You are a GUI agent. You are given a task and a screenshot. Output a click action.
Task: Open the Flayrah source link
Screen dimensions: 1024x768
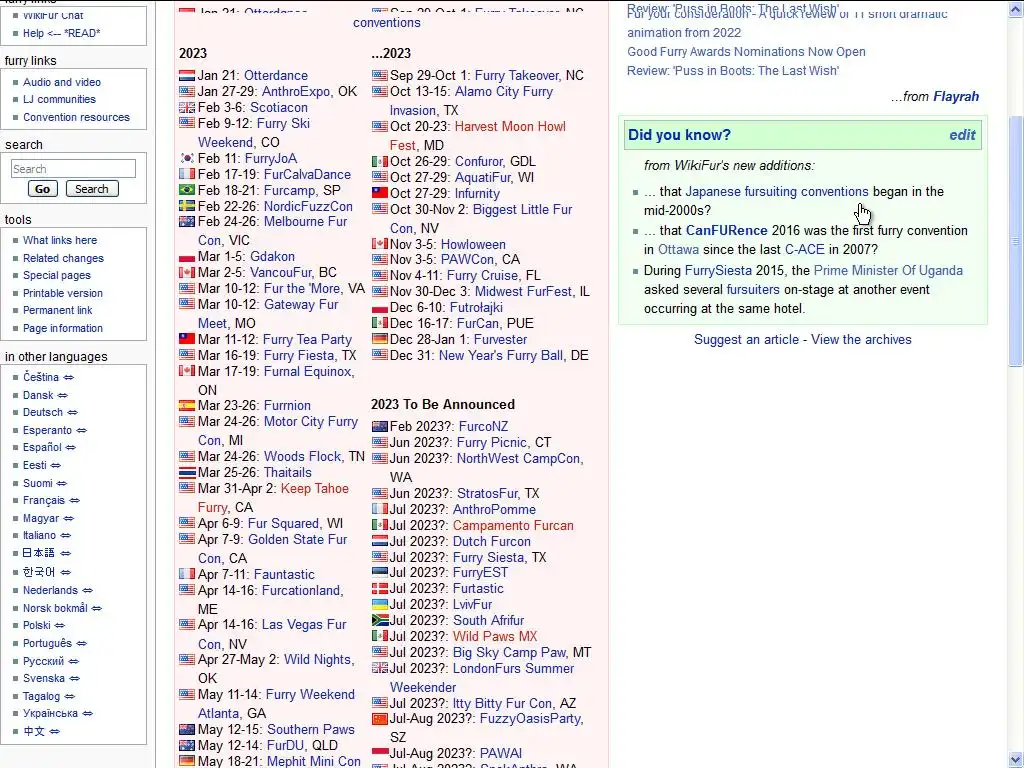coord(956,97)
